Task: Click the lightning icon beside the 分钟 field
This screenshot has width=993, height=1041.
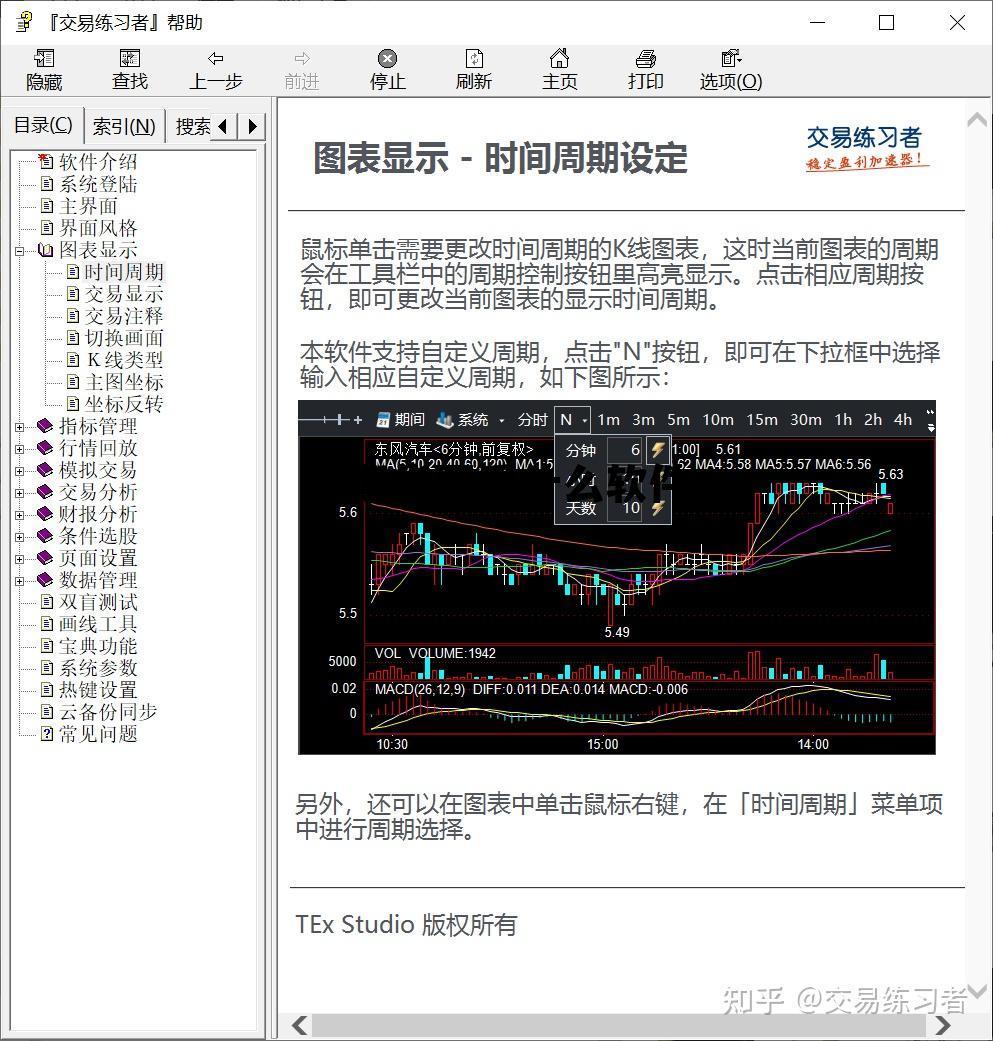Action: tap(656, 450)
